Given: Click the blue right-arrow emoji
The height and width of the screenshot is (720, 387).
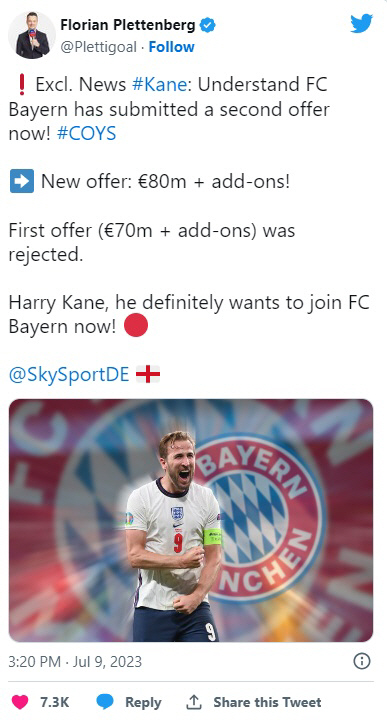Looking at the screenshot, I should 22,181.
